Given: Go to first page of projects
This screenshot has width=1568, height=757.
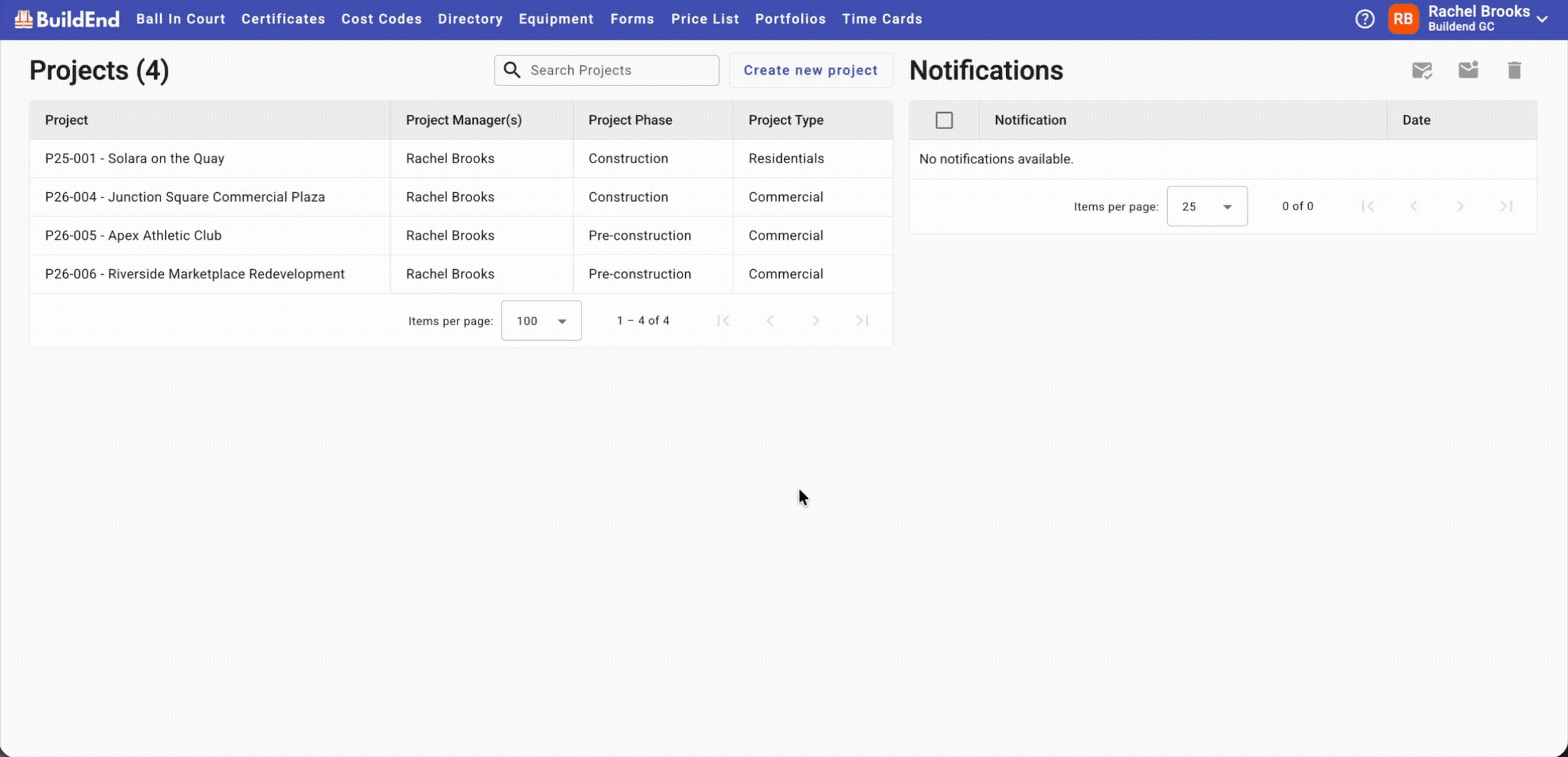Looking at the screenshot, I should coord(723,320).
